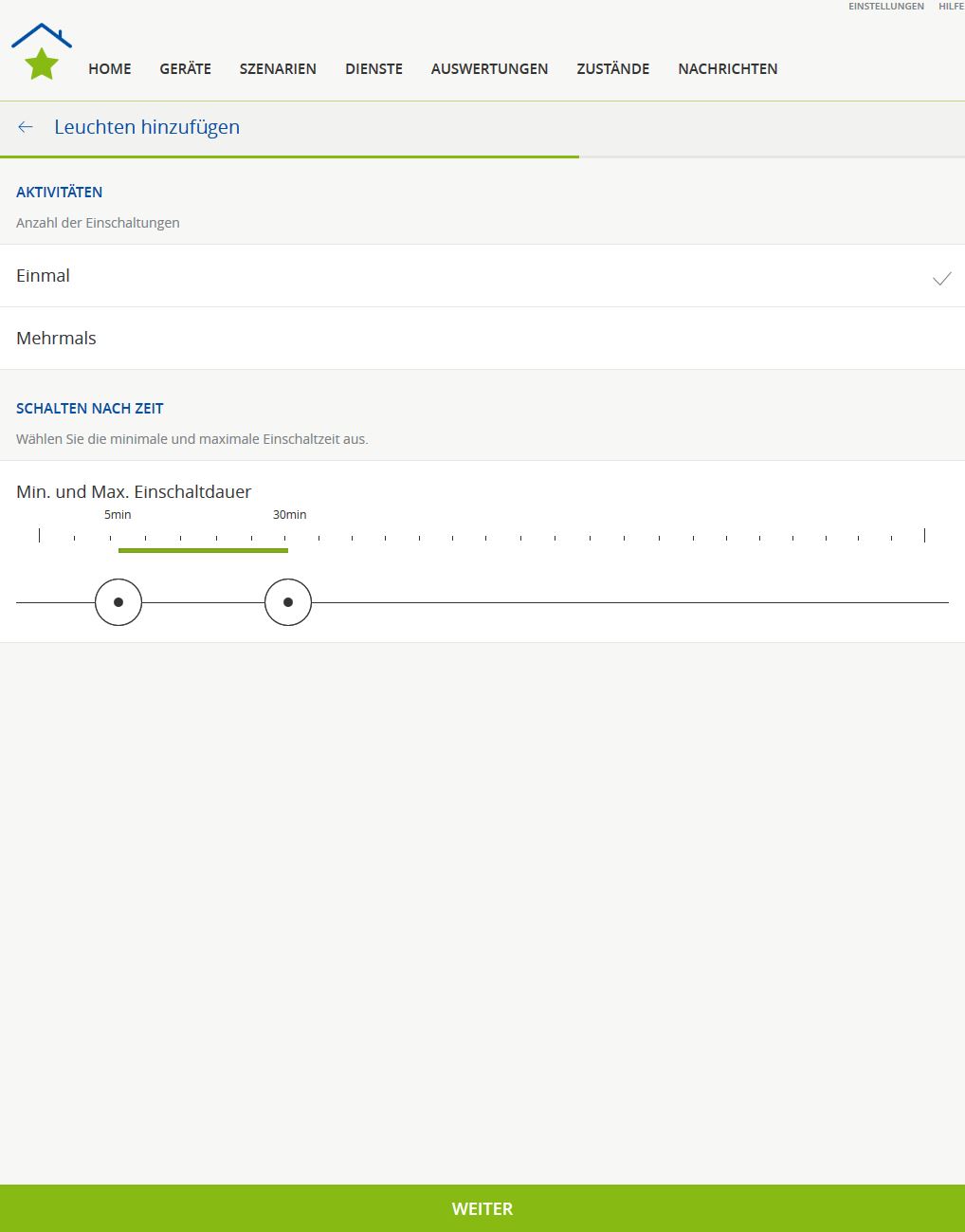Select the Einmal option

[43, 276]
